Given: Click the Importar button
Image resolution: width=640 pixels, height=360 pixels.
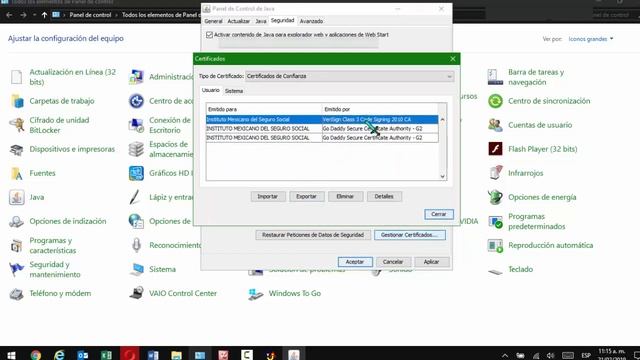Looking at the screenshot, I should tap(268, 197).
